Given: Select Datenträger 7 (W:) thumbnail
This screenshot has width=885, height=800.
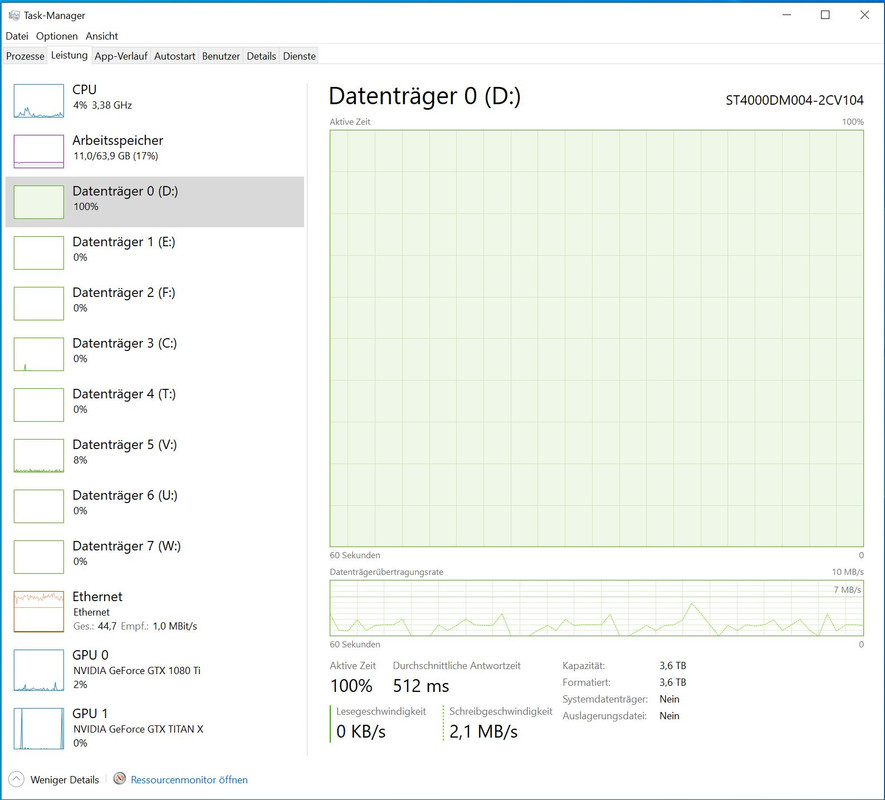Looking at the screenshot, I should [39, 557].
